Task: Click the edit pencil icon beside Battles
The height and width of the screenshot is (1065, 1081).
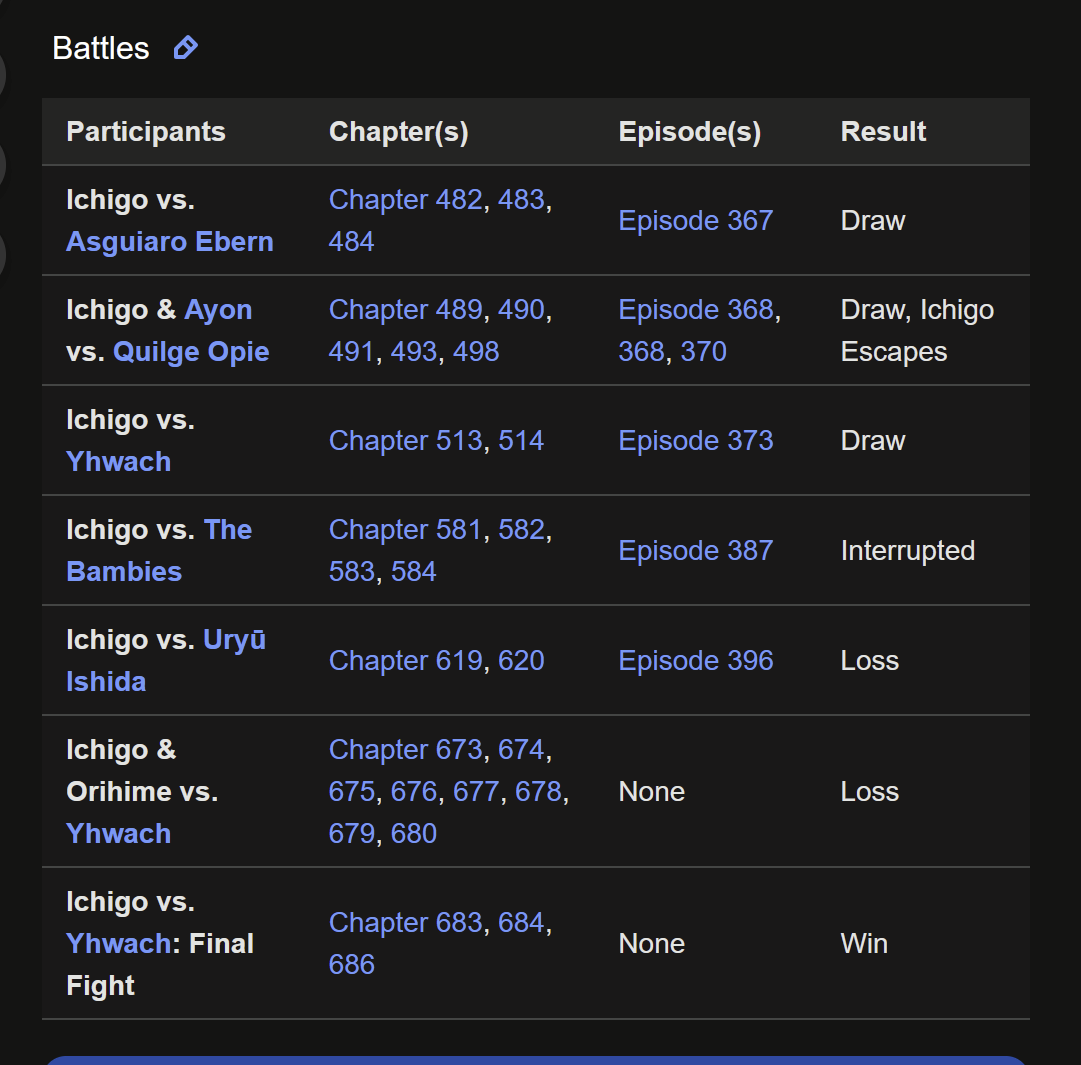Action: [x=185, y=48]
